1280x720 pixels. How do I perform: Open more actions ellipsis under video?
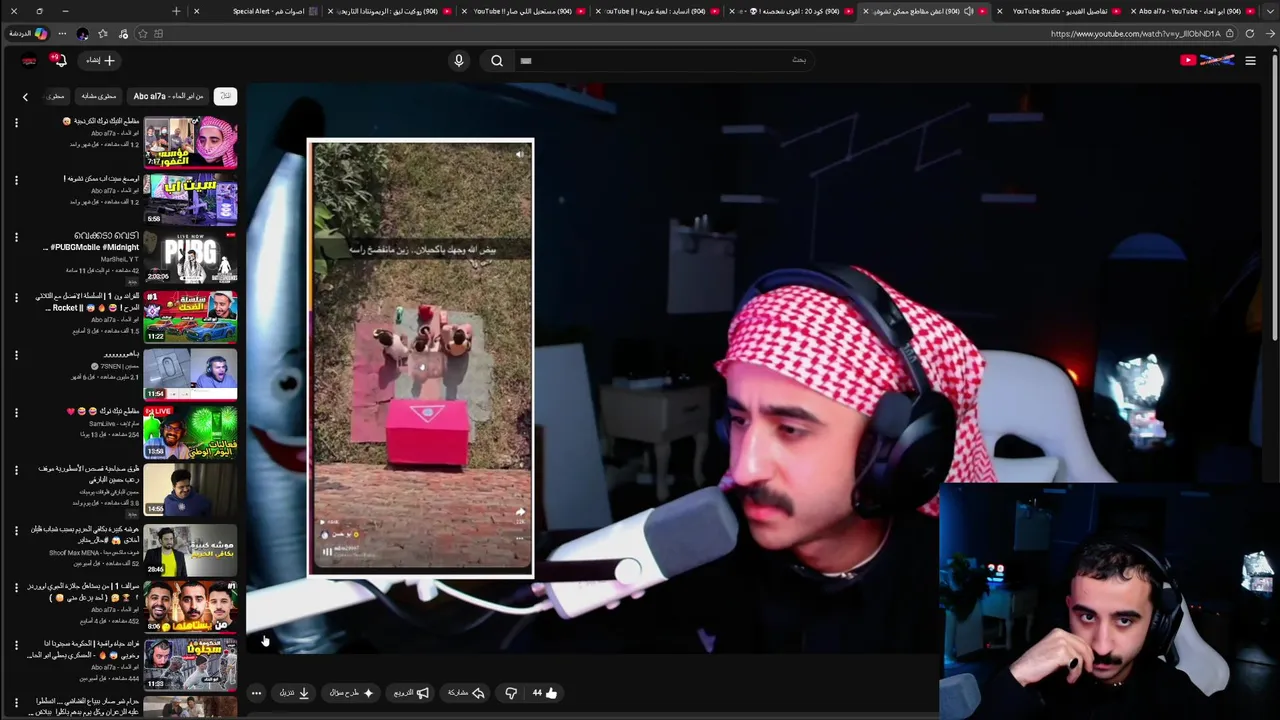pos(256,693)
